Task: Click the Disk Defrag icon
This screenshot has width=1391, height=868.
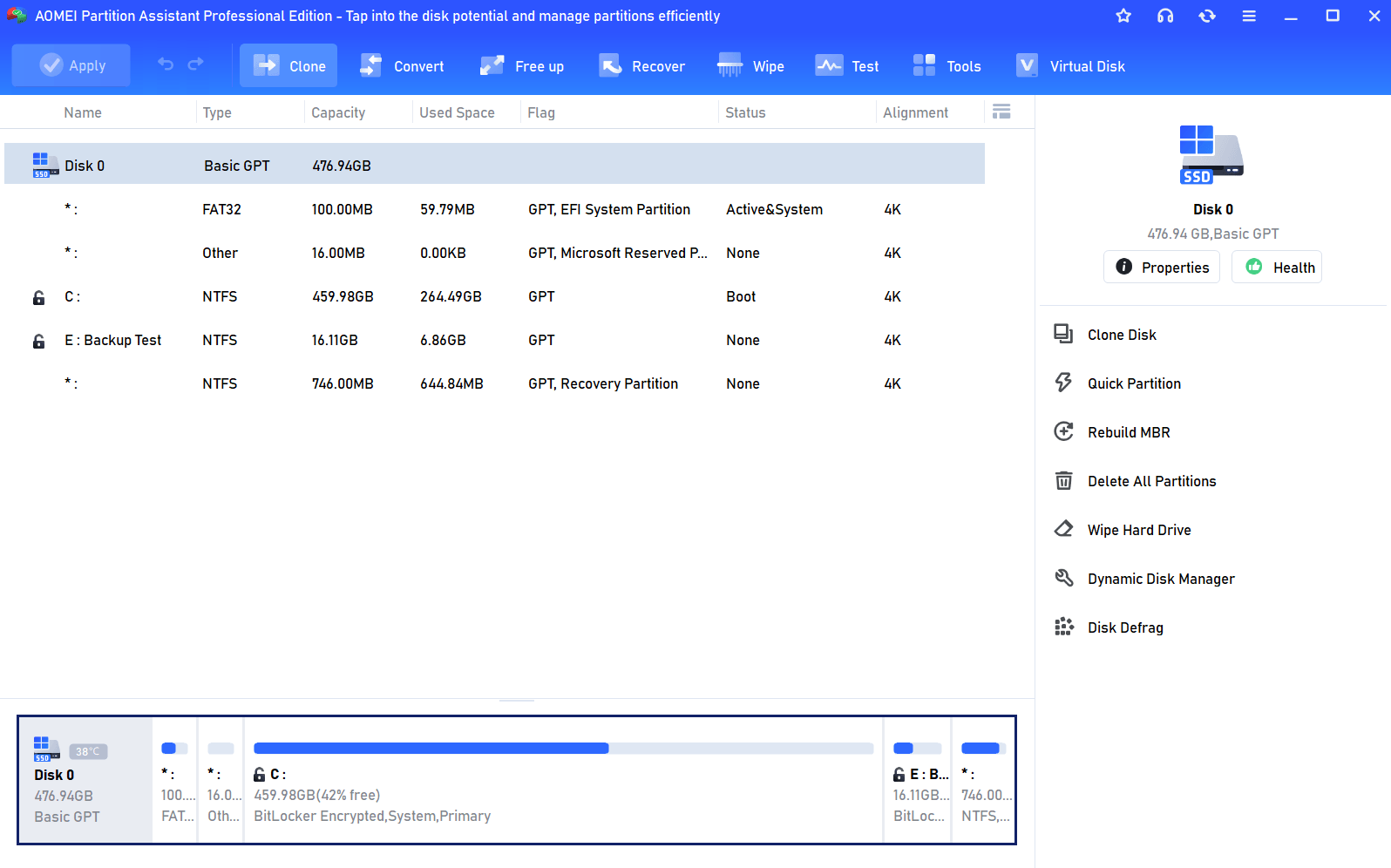Action: point(1063,627)
